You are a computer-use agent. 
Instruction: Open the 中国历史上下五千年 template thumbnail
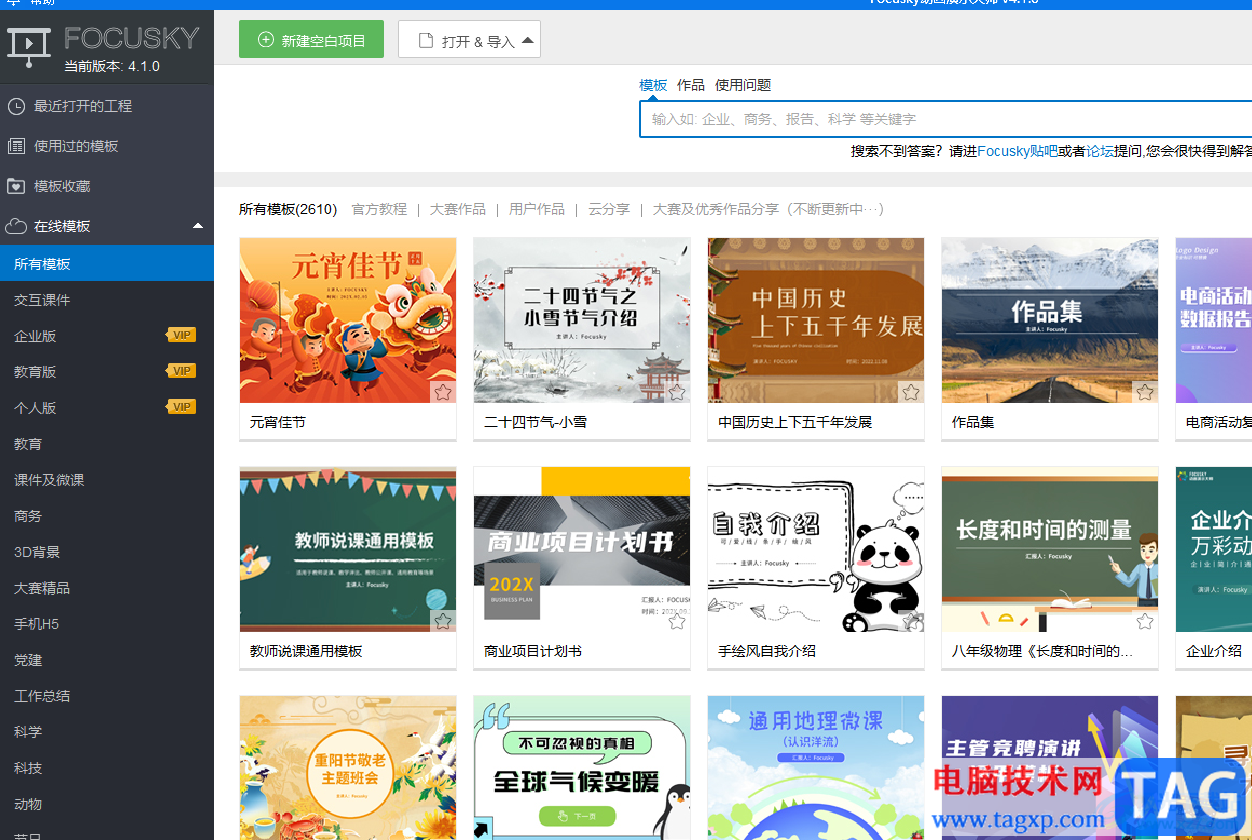tap(816, 320)
